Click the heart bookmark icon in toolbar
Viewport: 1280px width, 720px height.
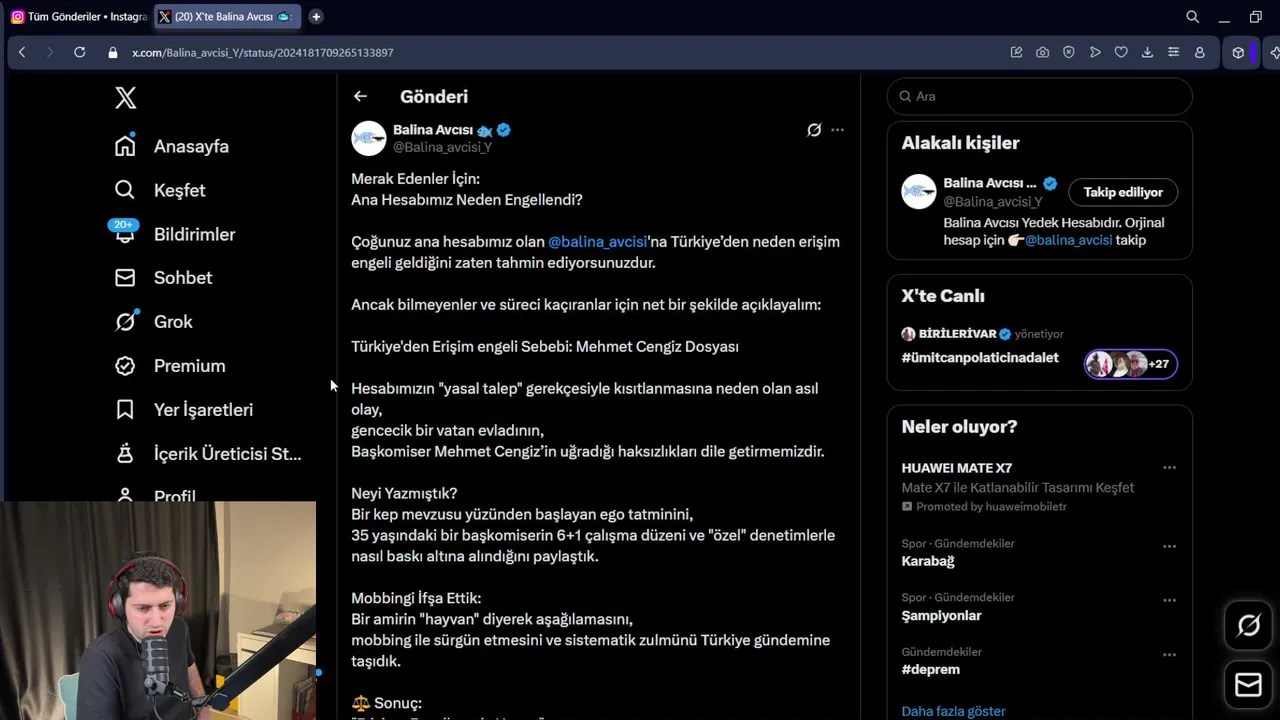[x=1121, y=52]
